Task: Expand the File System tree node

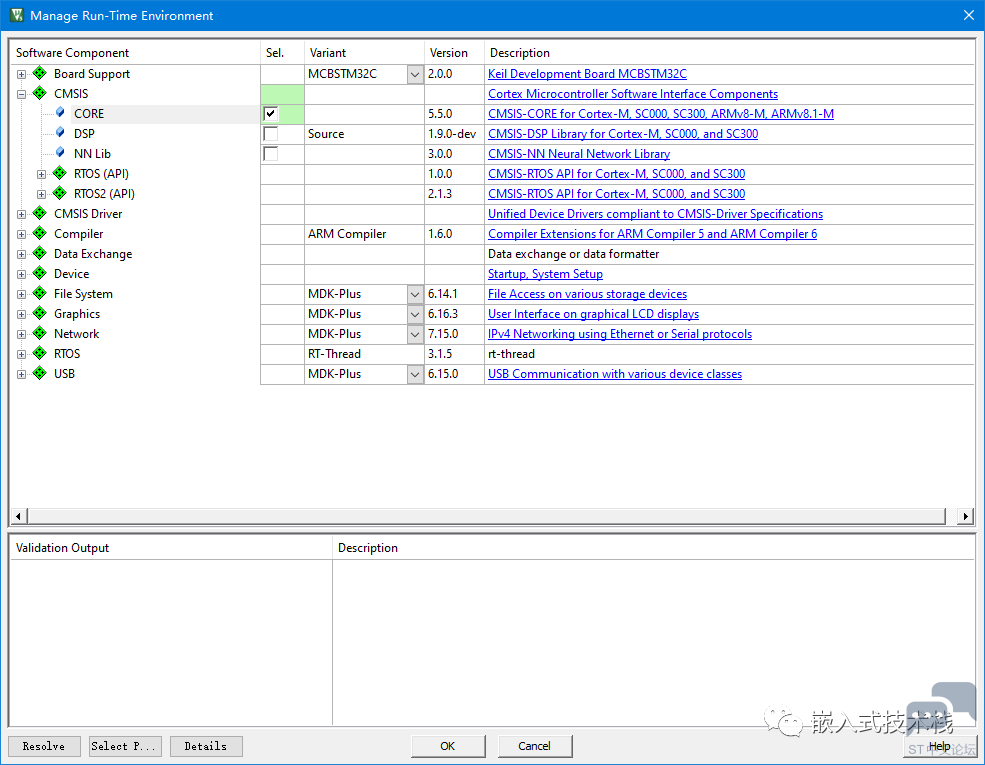Action: [21, 295]
